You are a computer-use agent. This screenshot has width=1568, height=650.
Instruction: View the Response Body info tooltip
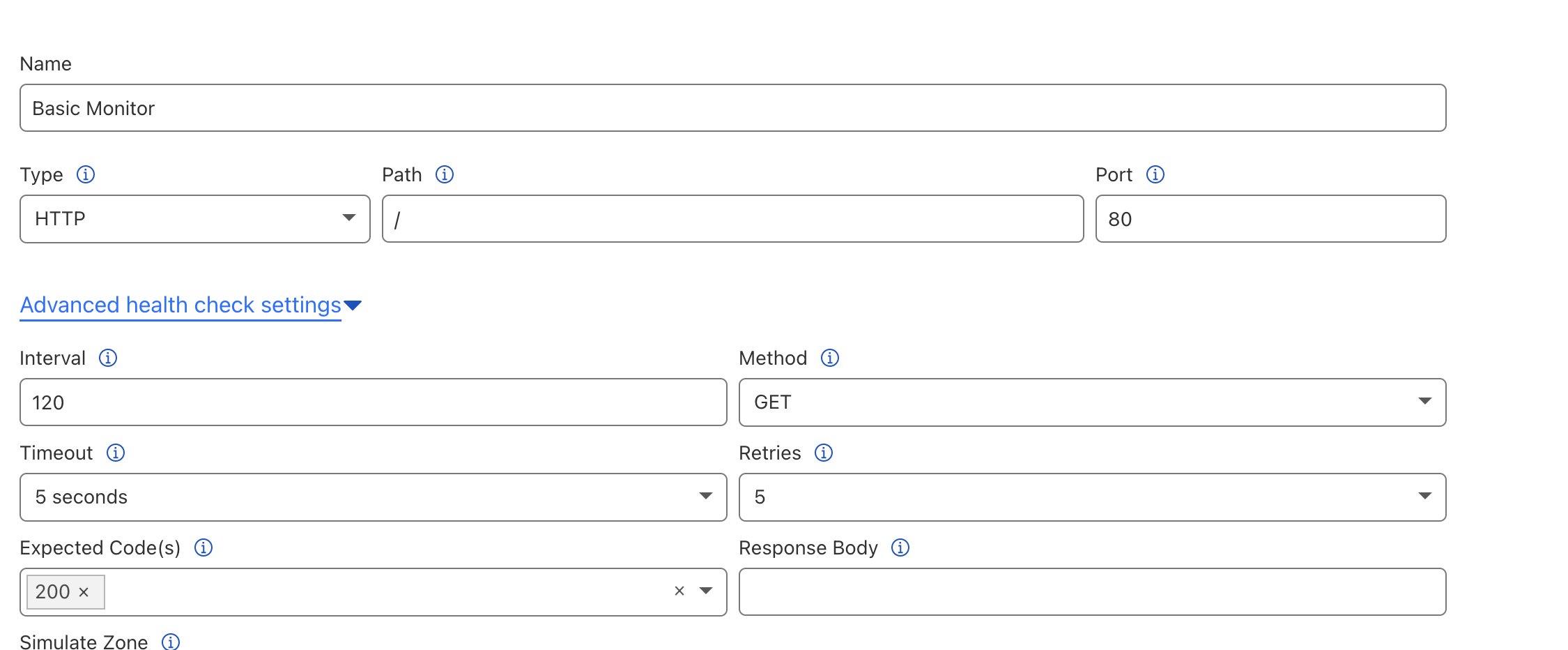(900, 547)
